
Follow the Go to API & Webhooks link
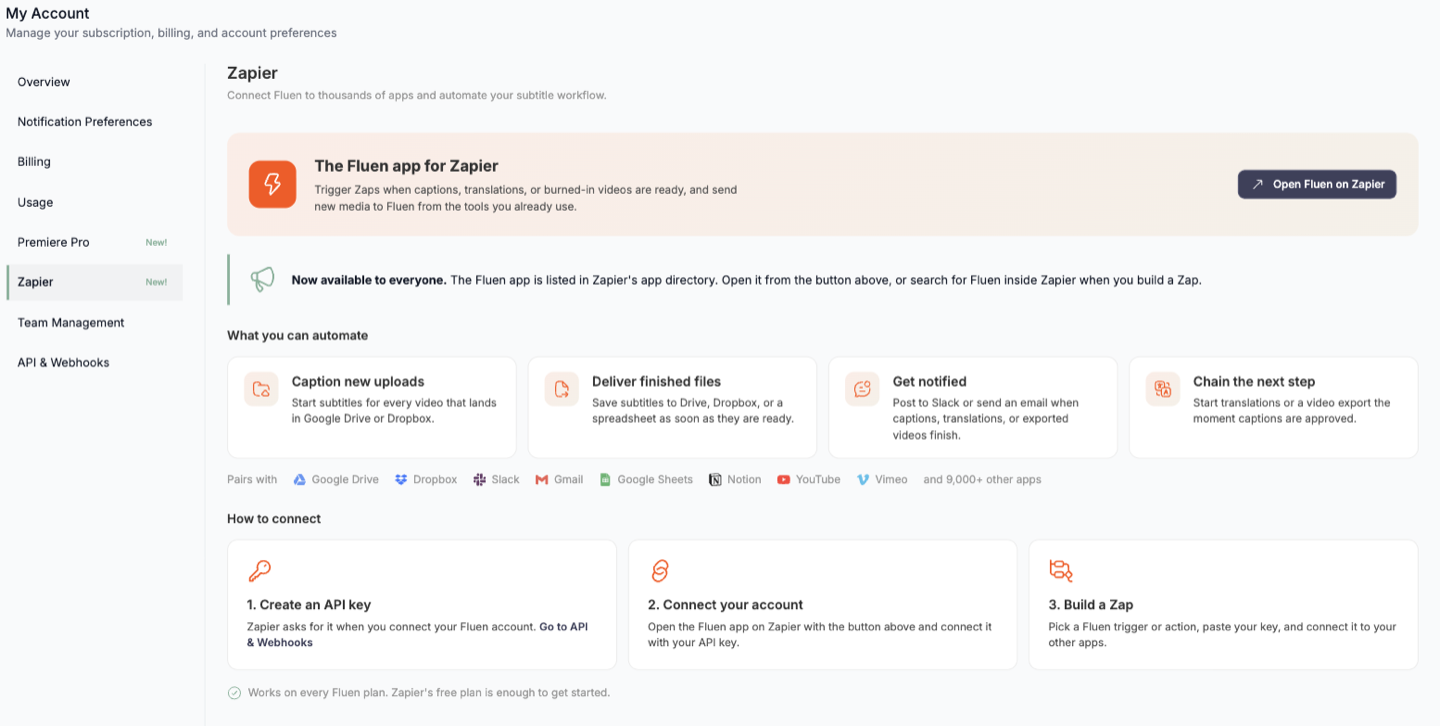pyautogui.click(x=564, y=627)
